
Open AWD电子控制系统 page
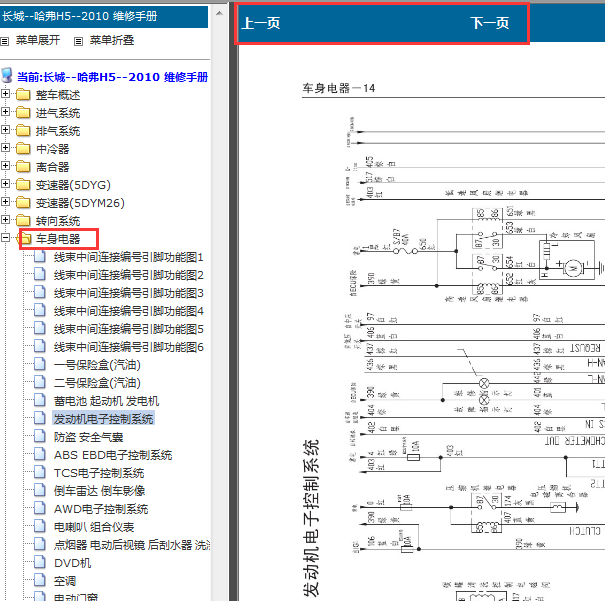coord(101,509)
